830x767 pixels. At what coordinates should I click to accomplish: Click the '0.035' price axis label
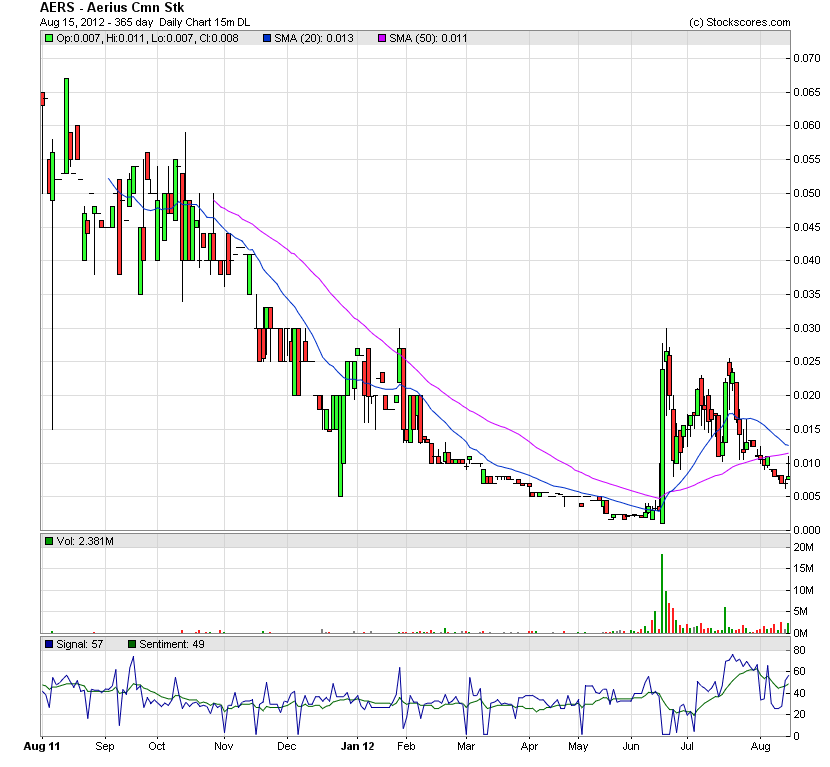coord(807,294)
